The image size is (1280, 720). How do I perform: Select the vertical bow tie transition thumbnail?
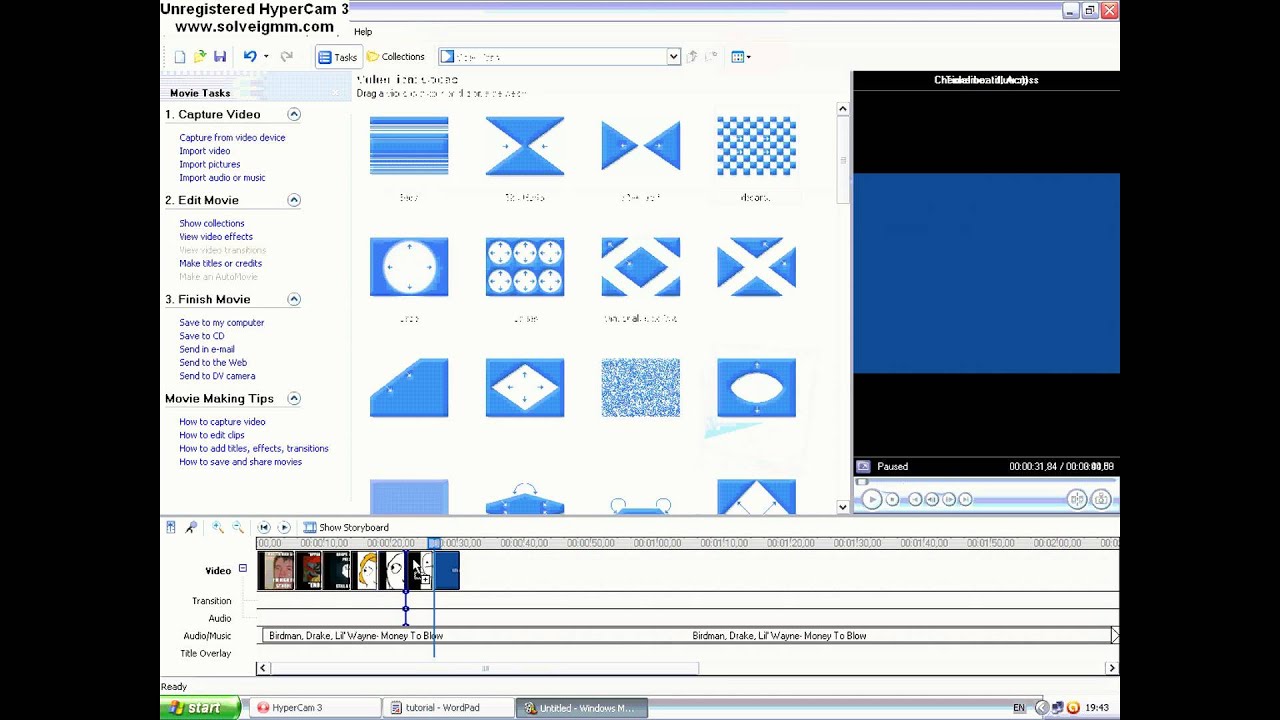point(525,146)
